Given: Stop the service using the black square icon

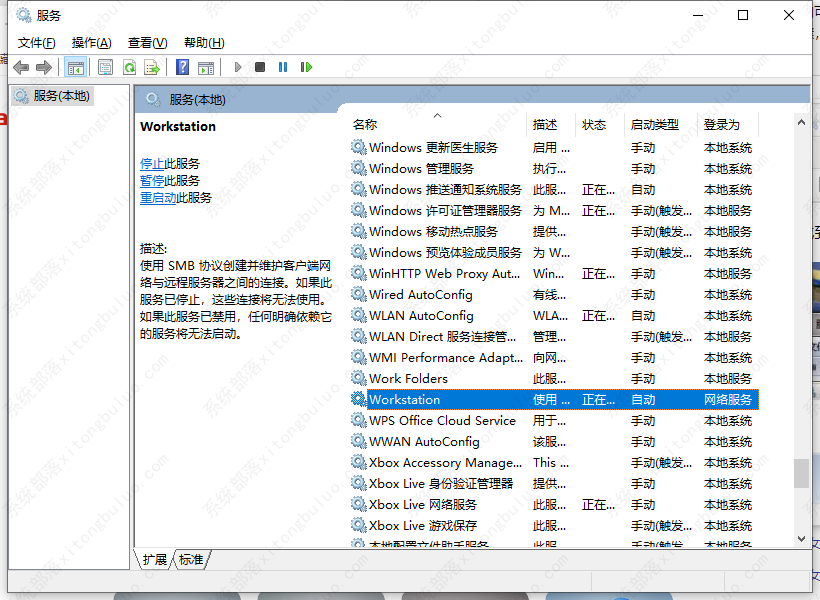Looking at the screenshot, I should click(x=258, y=66).
